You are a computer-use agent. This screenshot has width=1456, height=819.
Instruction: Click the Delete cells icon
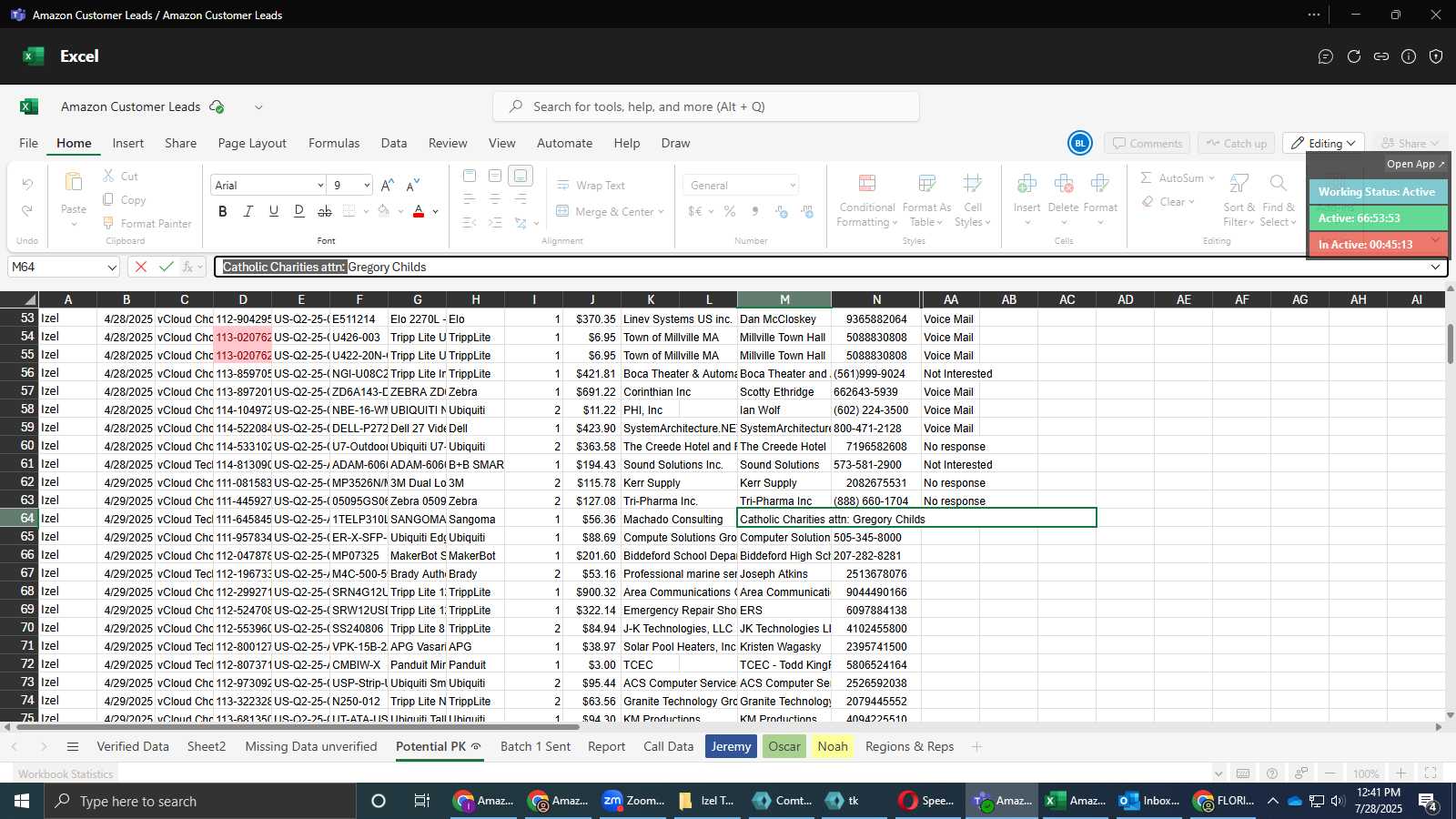click(x=1063, y=184)
